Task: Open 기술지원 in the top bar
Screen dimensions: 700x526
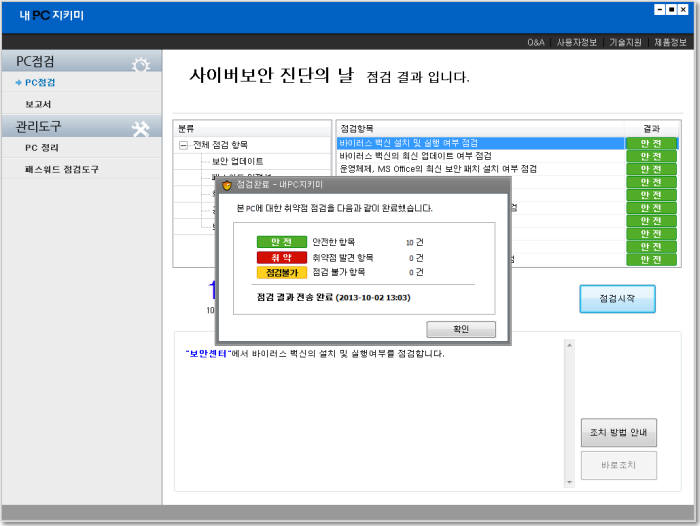Action: 625,42
